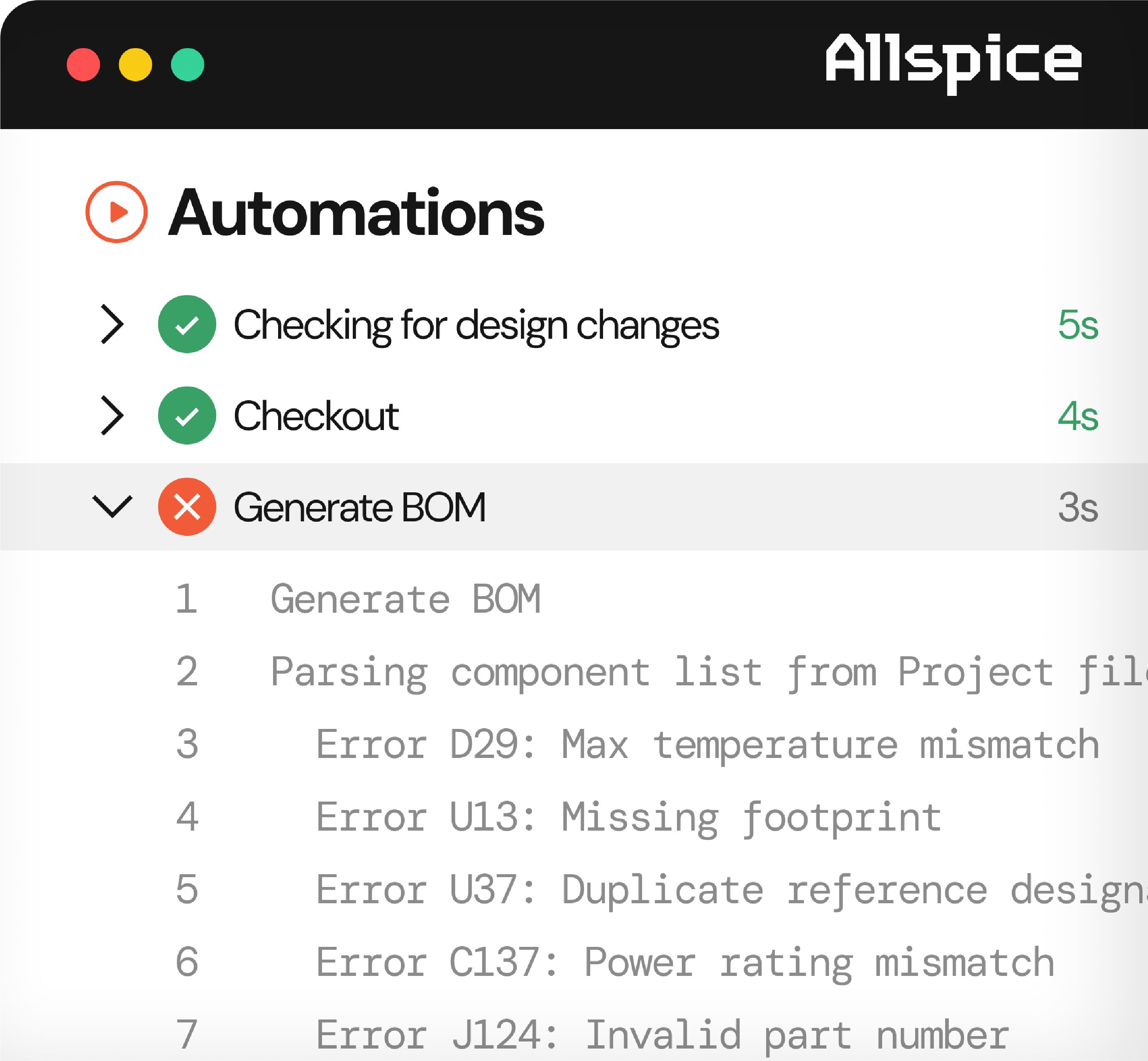Click the 5s duration value
This screenshot has height=1061, width=1148.
(1079, 324)
